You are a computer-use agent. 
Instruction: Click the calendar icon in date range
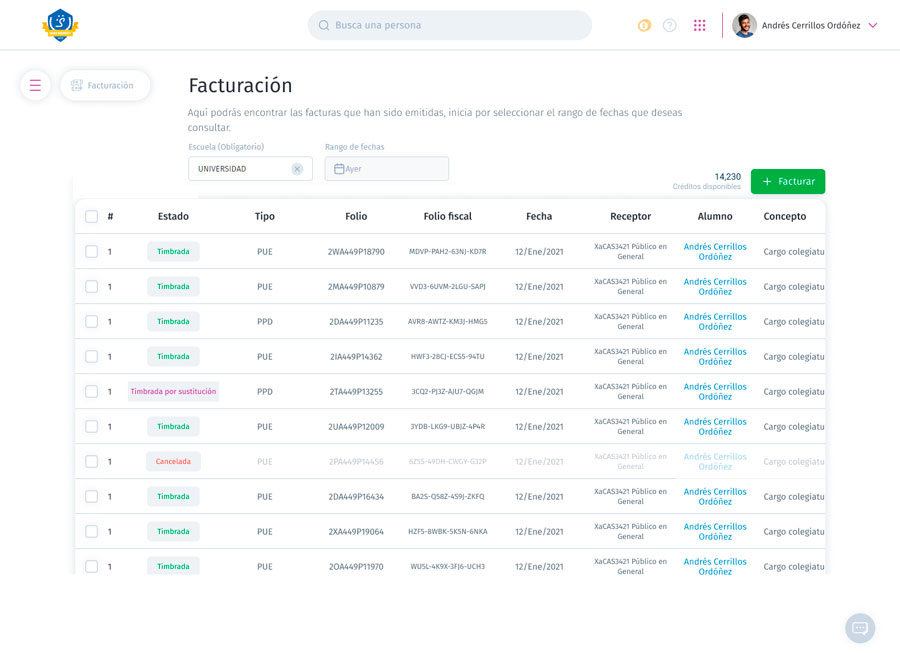point(339,169)
